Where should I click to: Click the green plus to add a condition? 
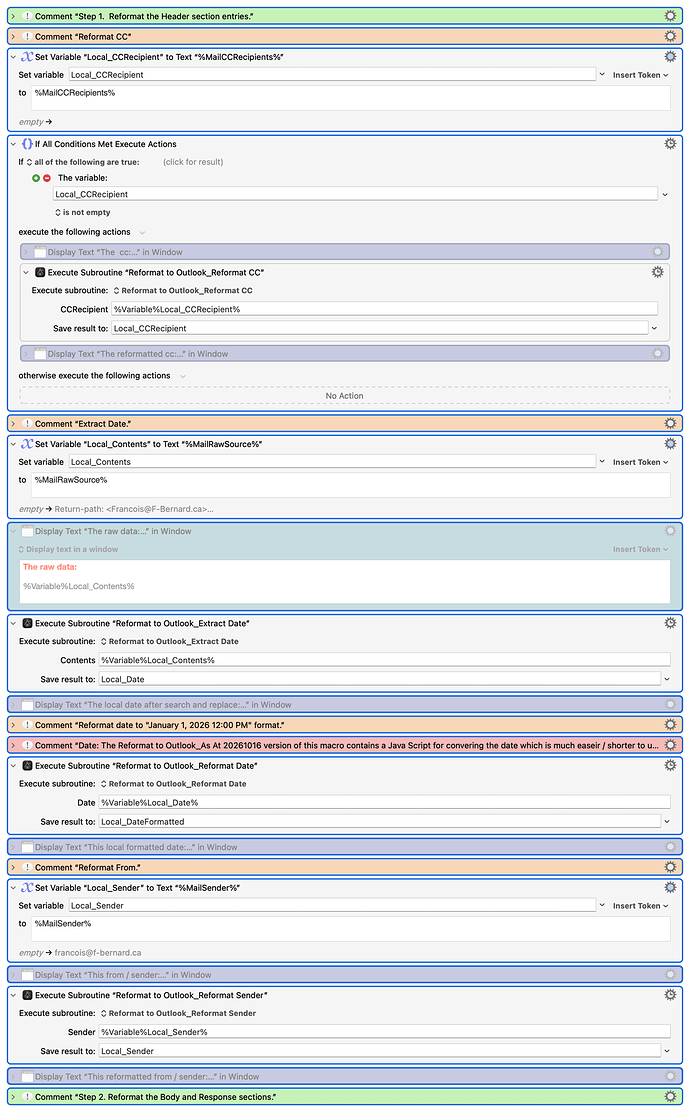pyautogui.click(x=36, y=178)
